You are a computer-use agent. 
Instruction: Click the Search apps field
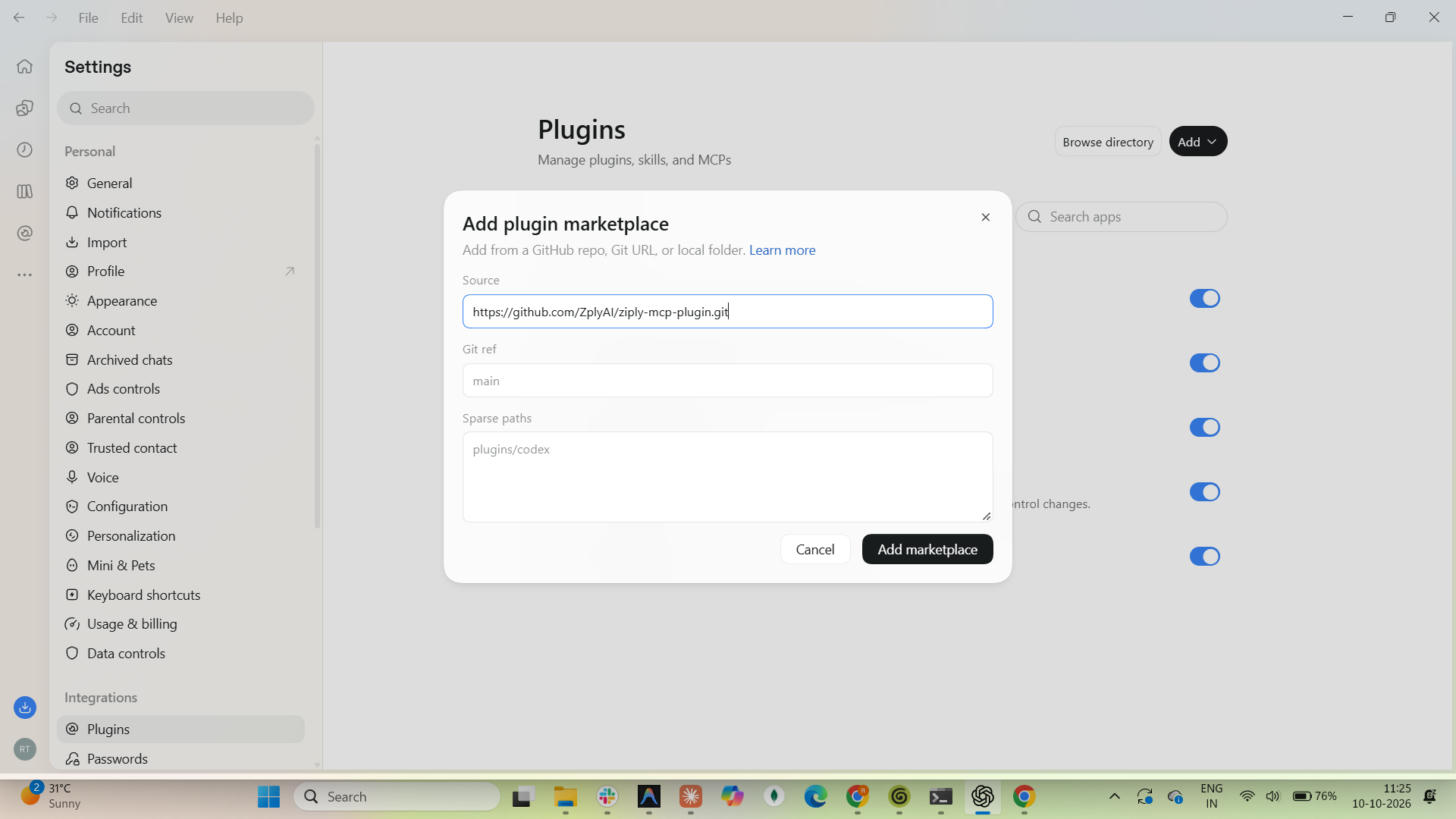click(1122, 217)
